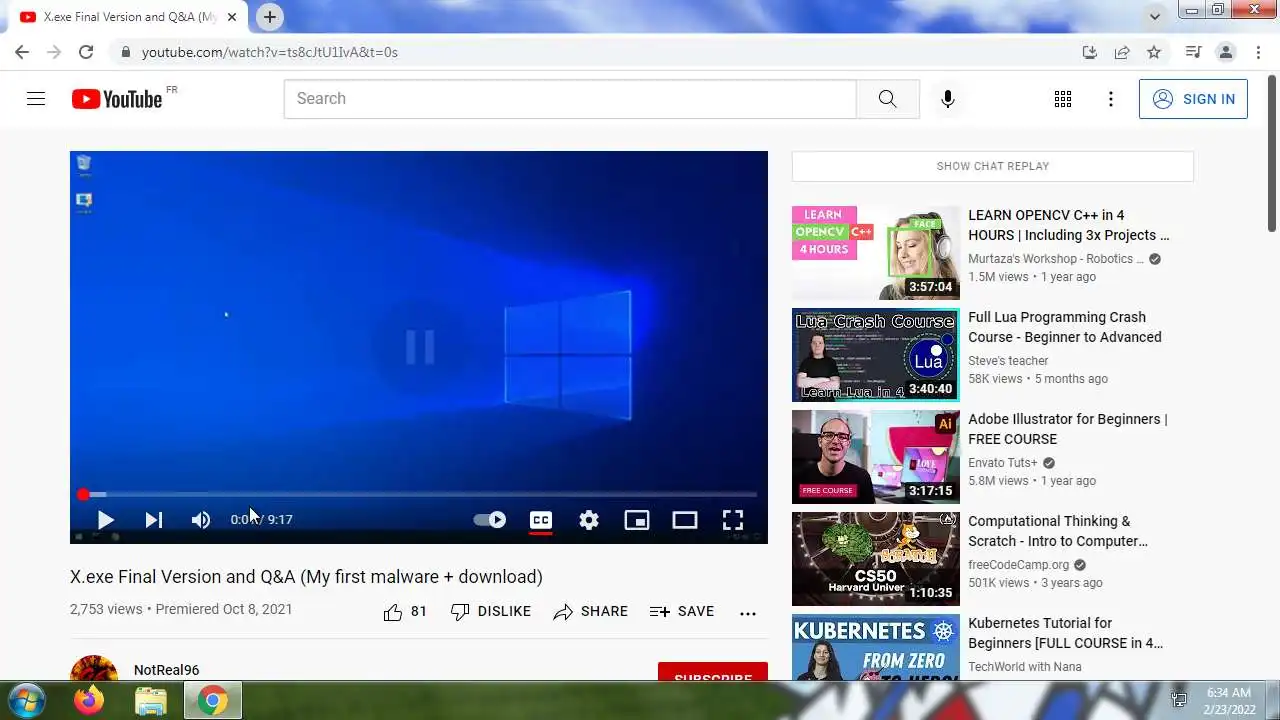Skip to the next video
1280x720 pixels.
[153, 520]
